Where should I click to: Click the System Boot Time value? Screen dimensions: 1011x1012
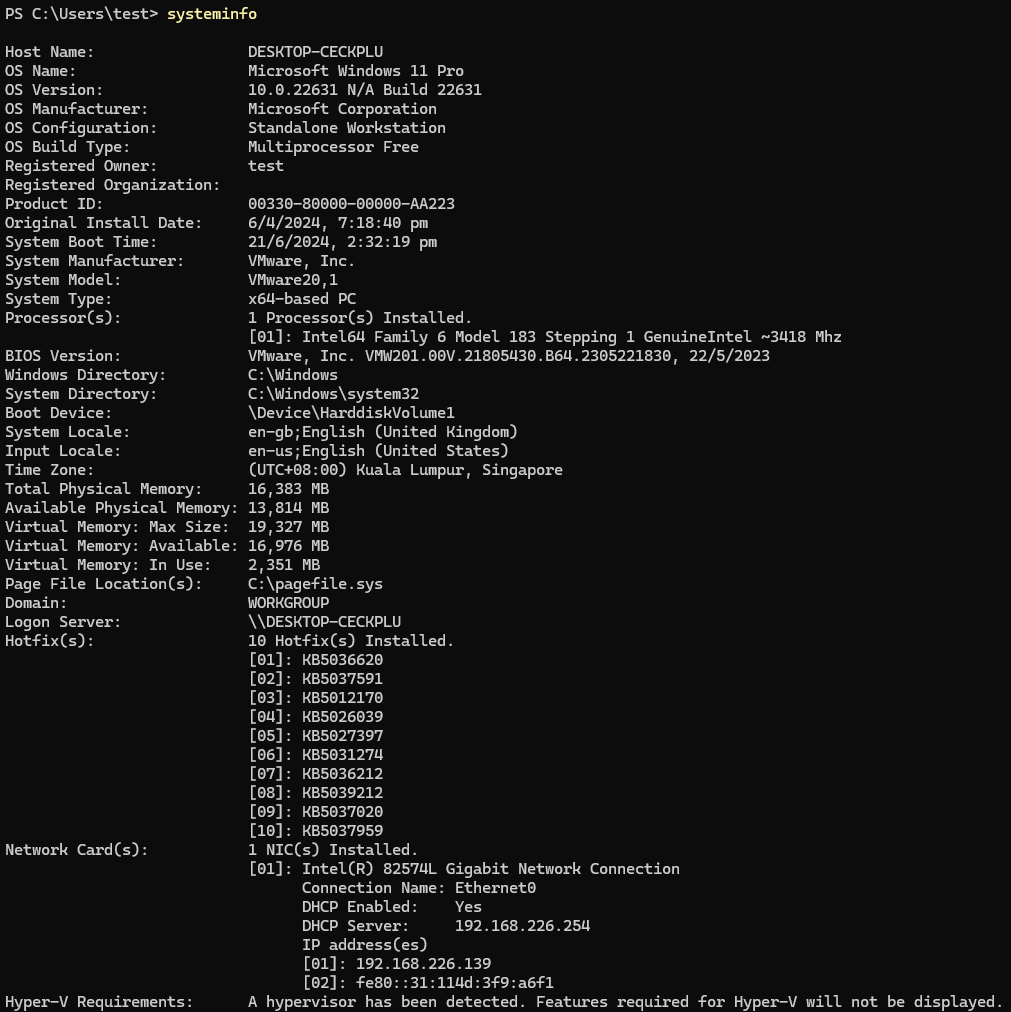[x=342, y=242]
